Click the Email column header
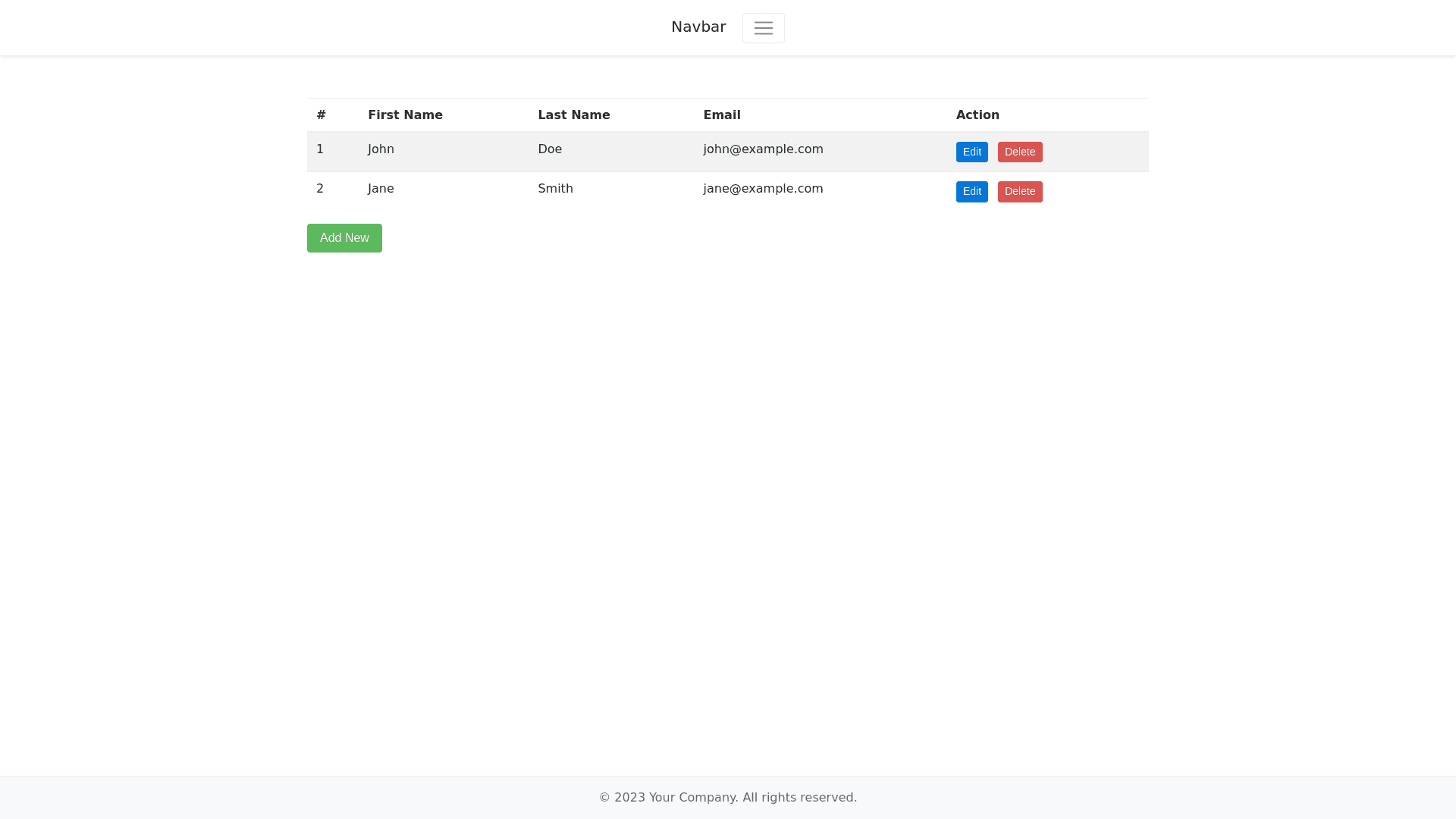This screenshot has height=819, width=1456. tap(721, 115)
